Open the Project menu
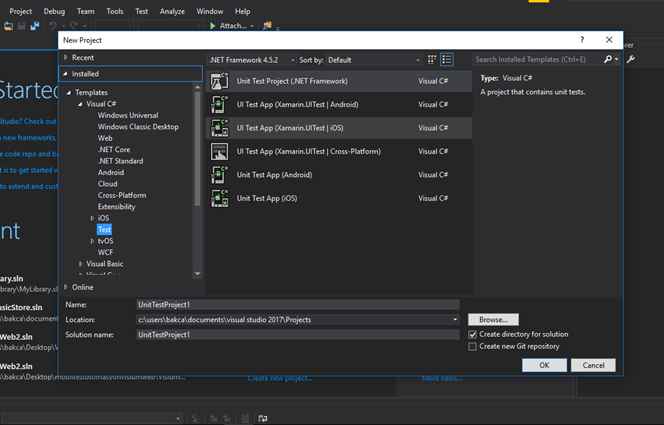 (x=20, y=11)
